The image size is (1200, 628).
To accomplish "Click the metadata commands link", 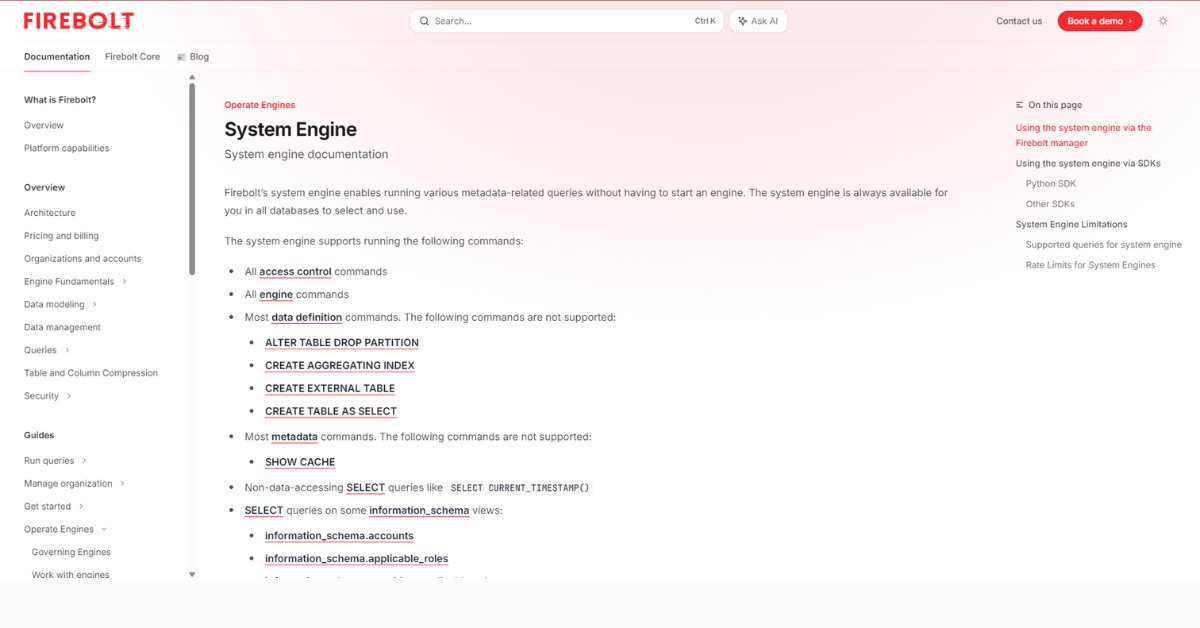I will (294, 437).
